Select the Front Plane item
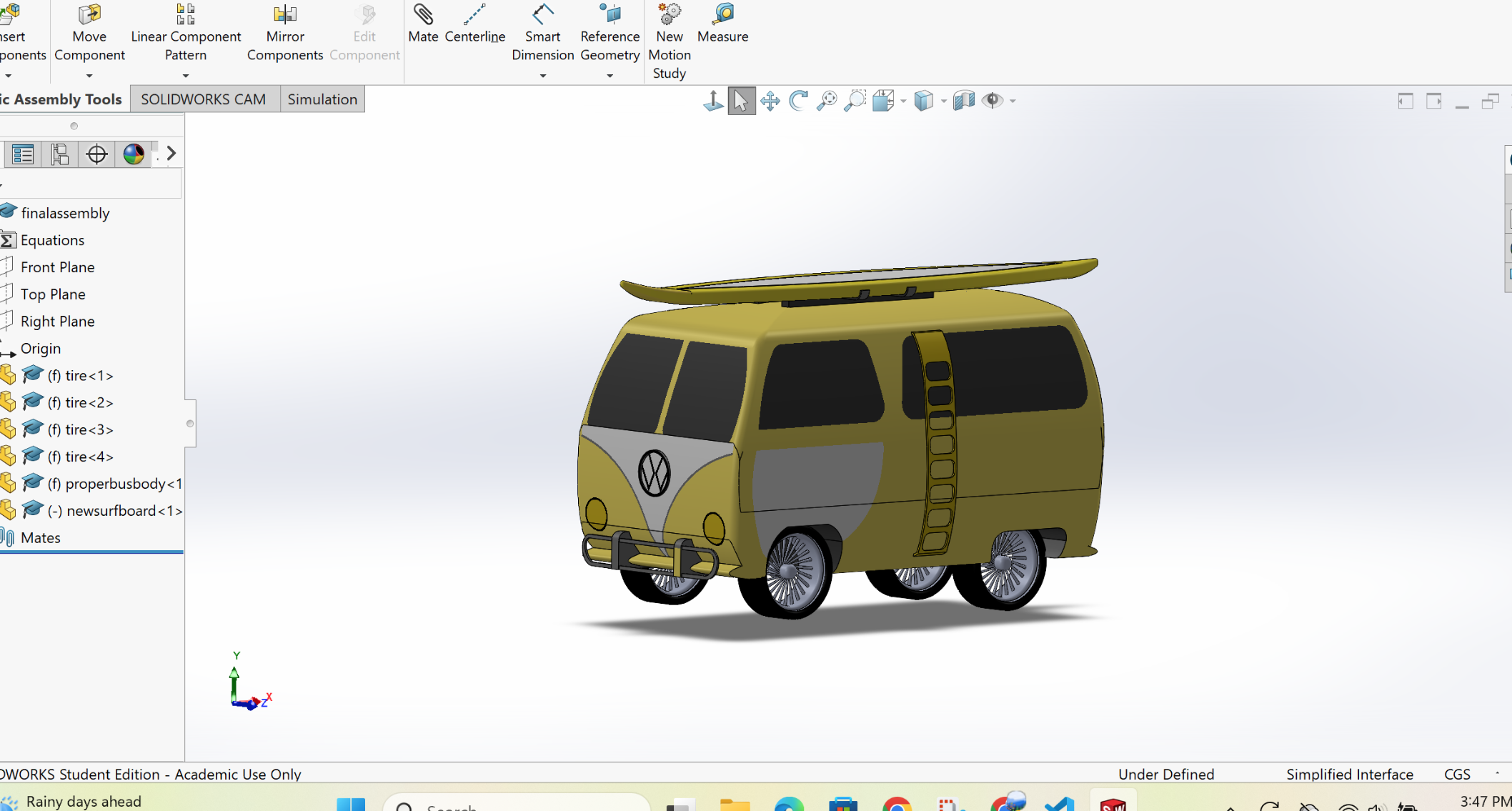1512x811 pixels. [57, 267]
